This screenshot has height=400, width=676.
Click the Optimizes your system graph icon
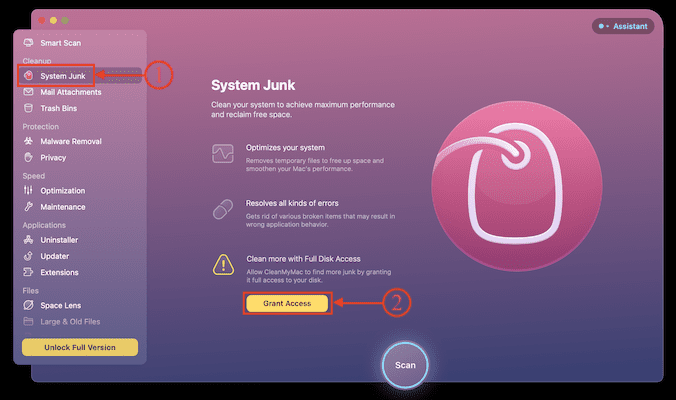[x=223, y=153]
